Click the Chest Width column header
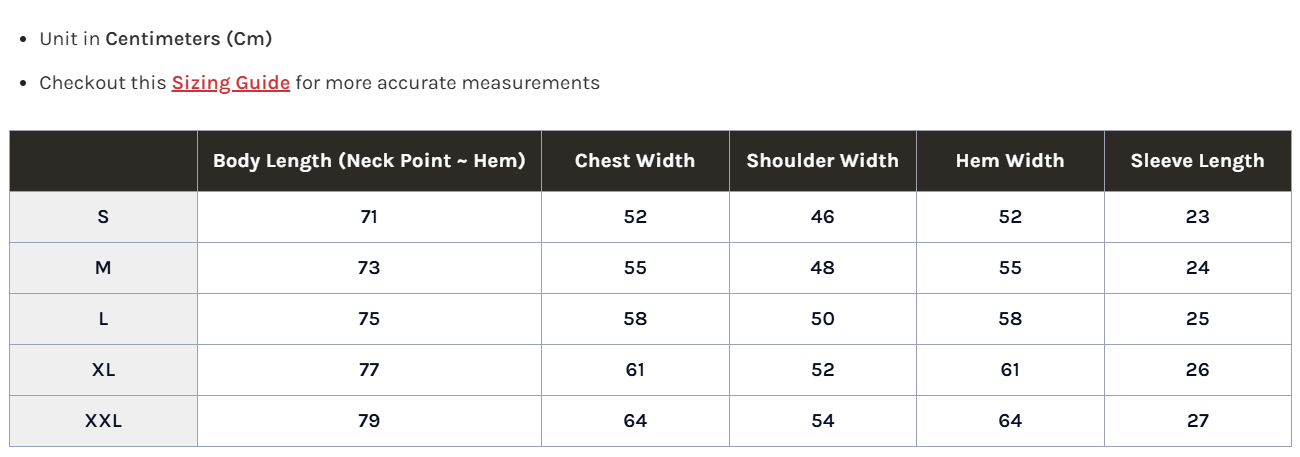 (x=635, y=161)
